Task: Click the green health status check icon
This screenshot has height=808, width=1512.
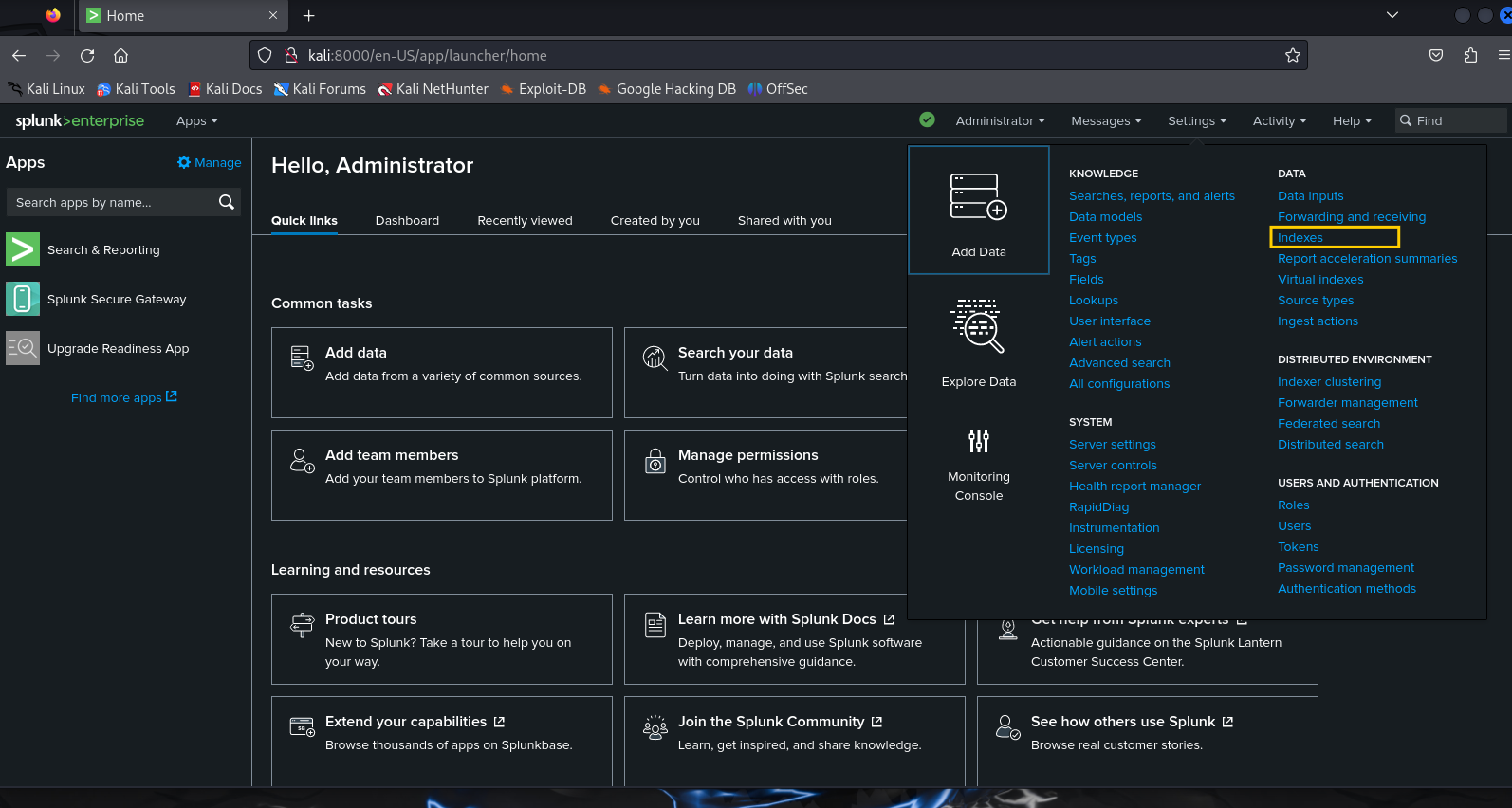Action: (x=927, y=119)
